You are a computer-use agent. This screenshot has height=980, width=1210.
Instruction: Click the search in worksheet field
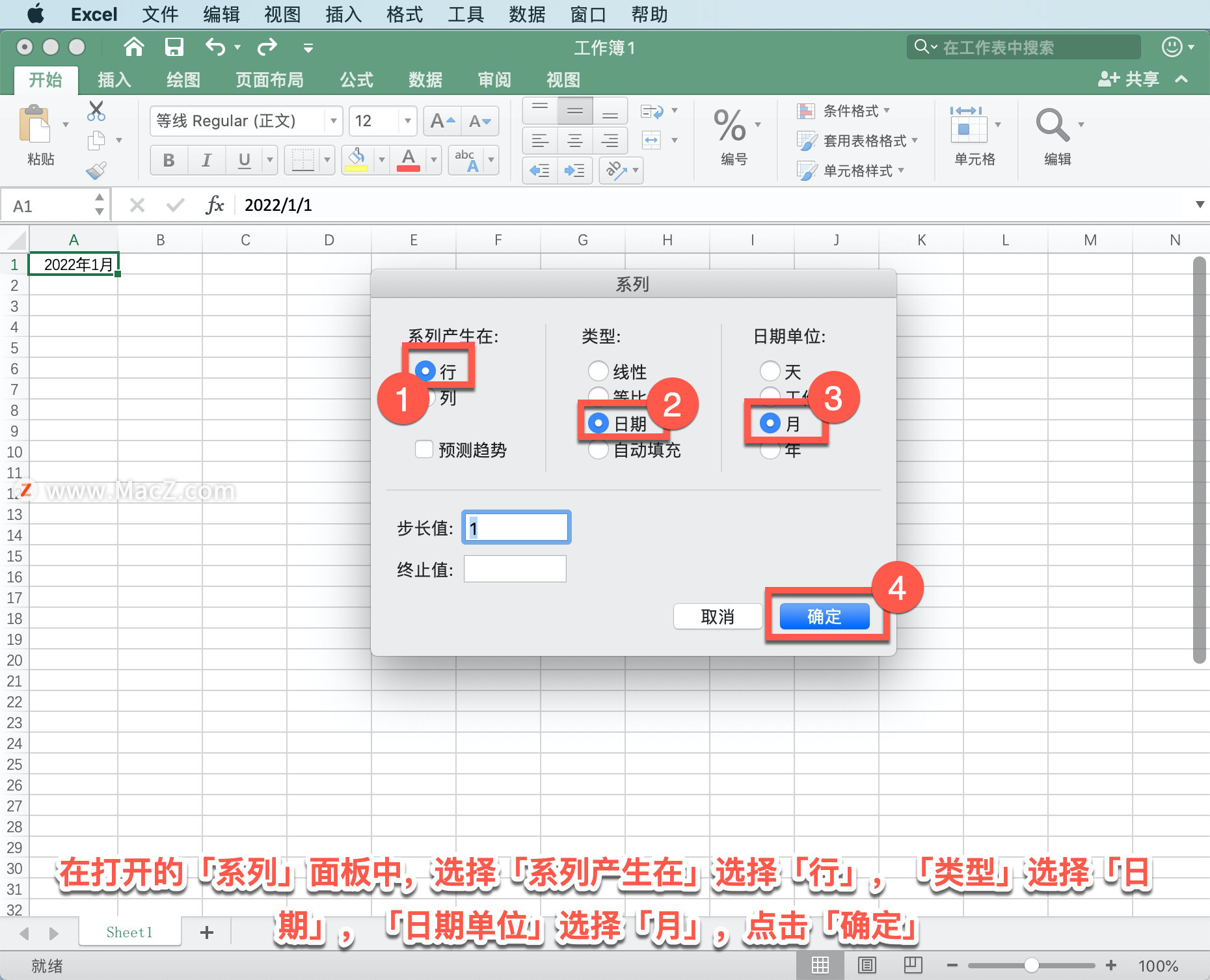(x=1024, y=47)
